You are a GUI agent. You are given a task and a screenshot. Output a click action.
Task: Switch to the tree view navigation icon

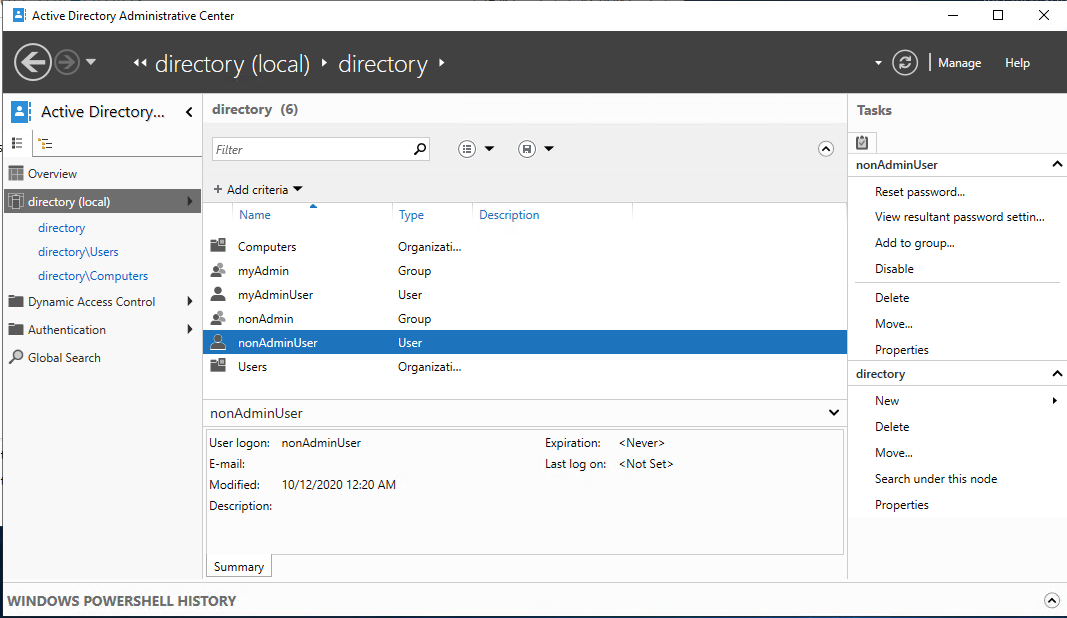[x=45, y=143]
